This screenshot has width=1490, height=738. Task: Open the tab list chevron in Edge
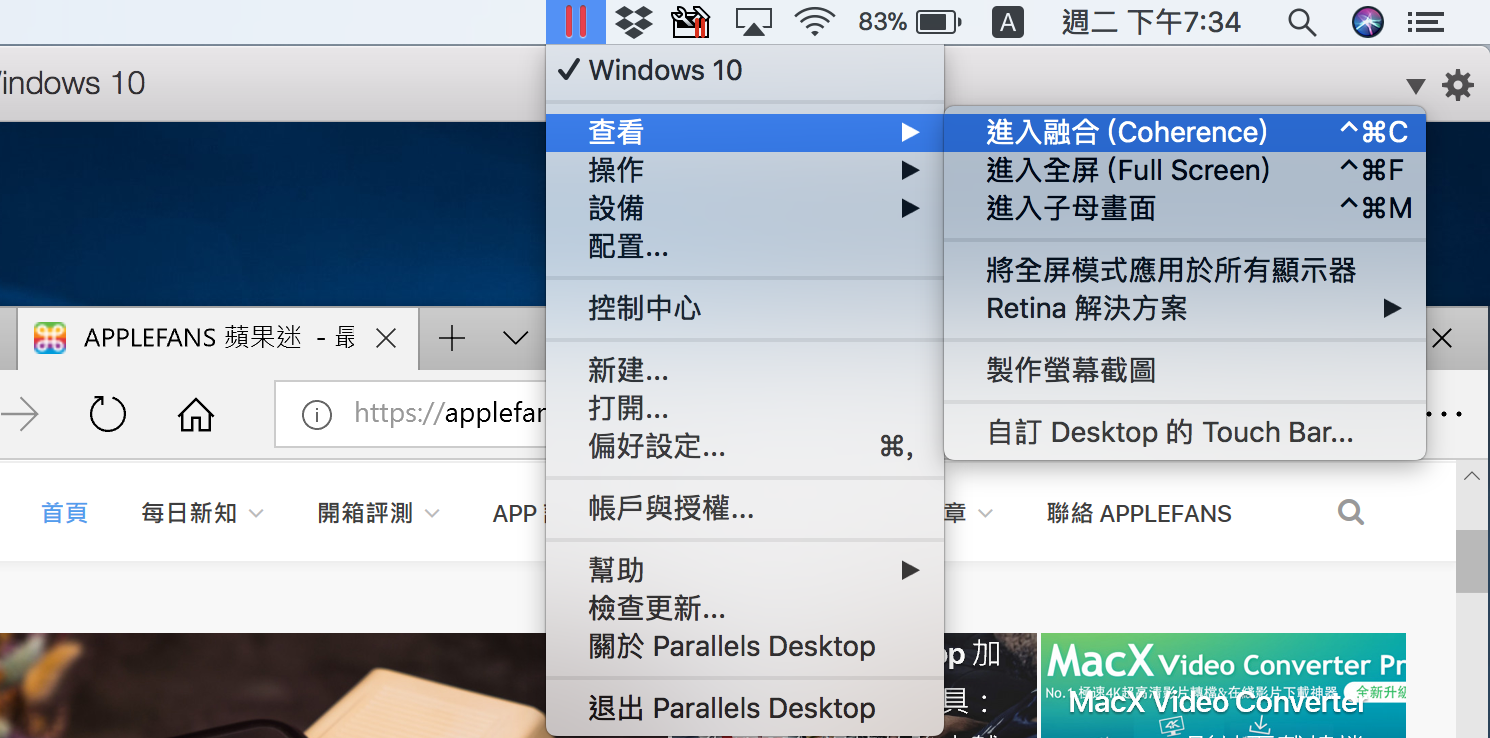(x=516, y=338)
